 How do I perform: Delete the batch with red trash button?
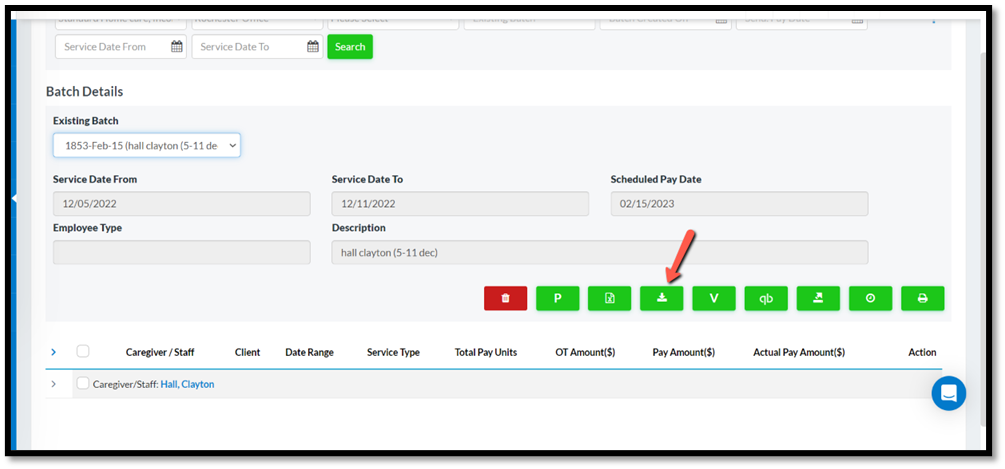(x=505, y=299)
